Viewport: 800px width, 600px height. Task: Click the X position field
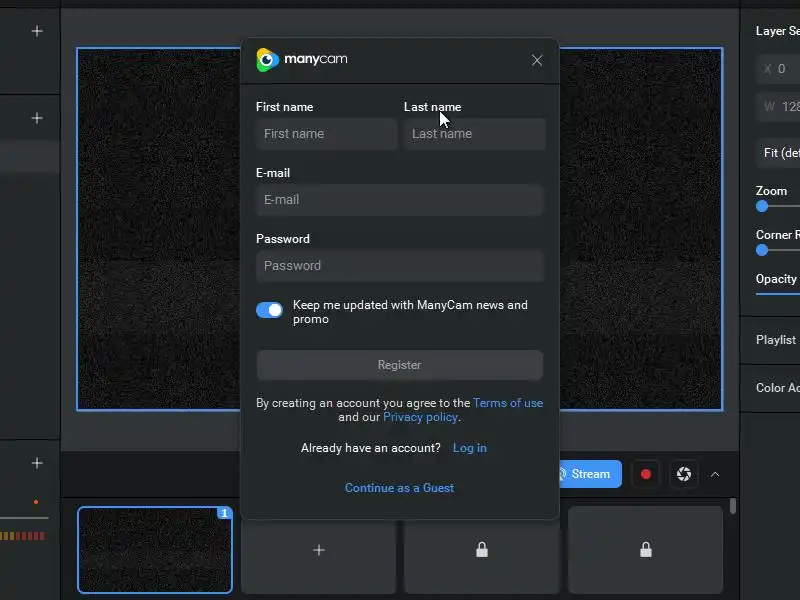[779, 69]
